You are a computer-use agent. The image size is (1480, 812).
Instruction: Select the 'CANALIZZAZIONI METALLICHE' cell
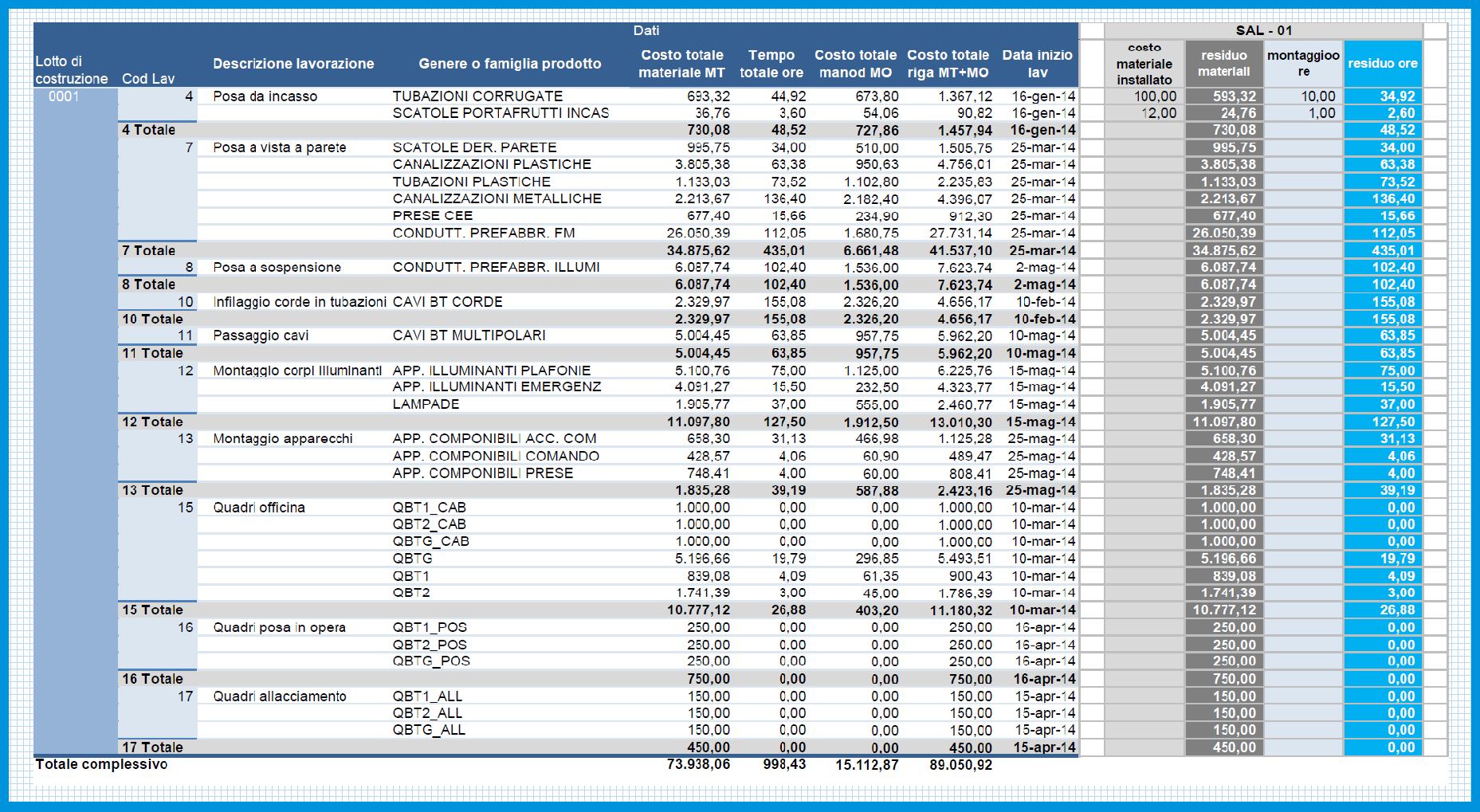(497, 198)
